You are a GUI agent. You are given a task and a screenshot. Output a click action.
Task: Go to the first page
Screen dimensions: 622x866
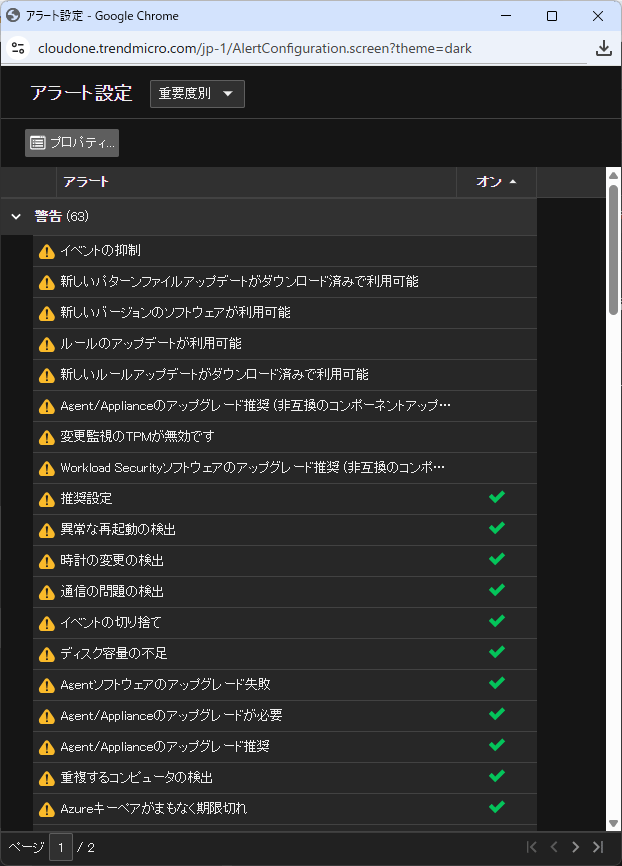tap(531, 847)
